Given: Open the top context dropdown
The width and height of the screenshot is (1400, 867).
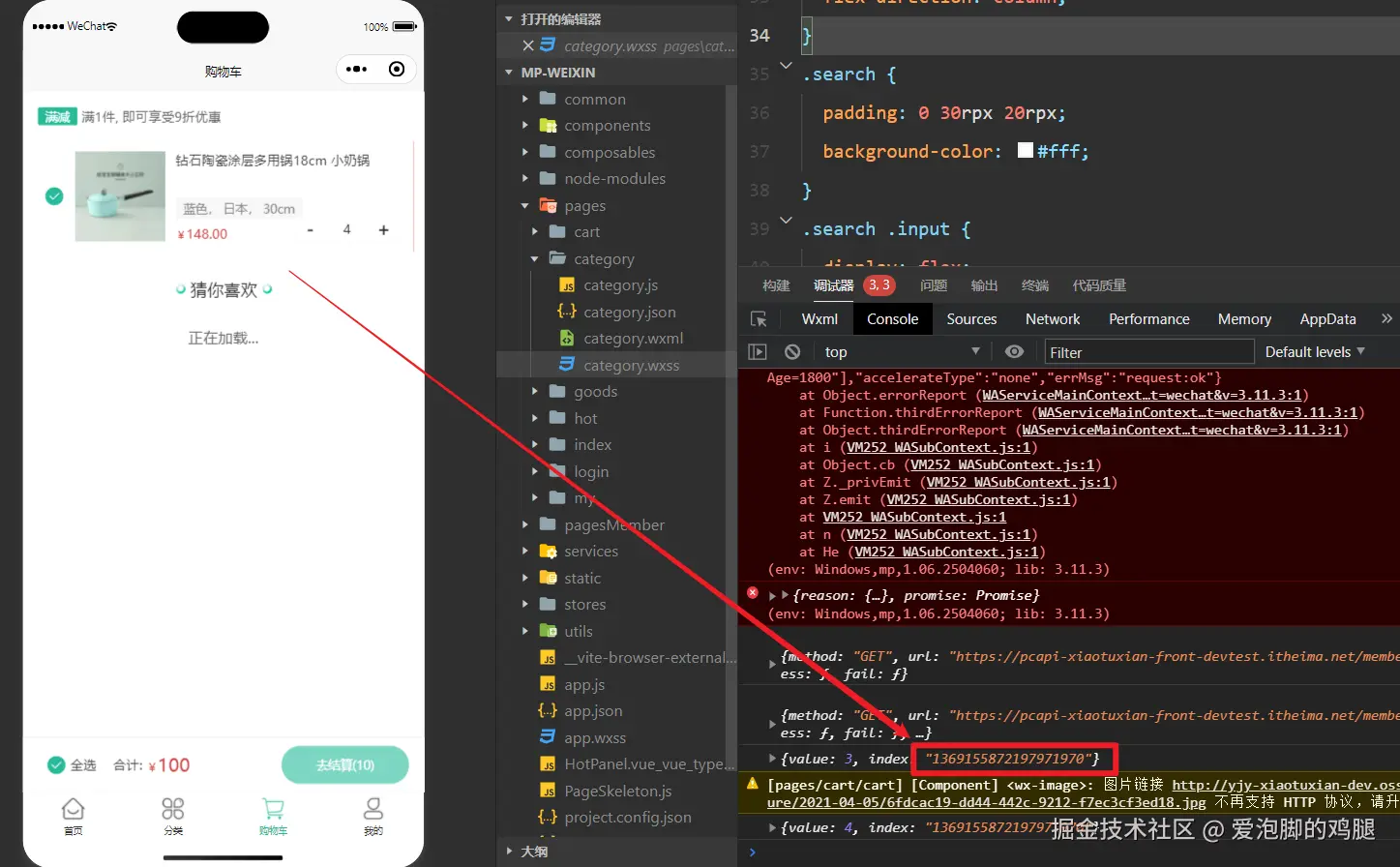Looking at the screenshot, I should point(903,352).
